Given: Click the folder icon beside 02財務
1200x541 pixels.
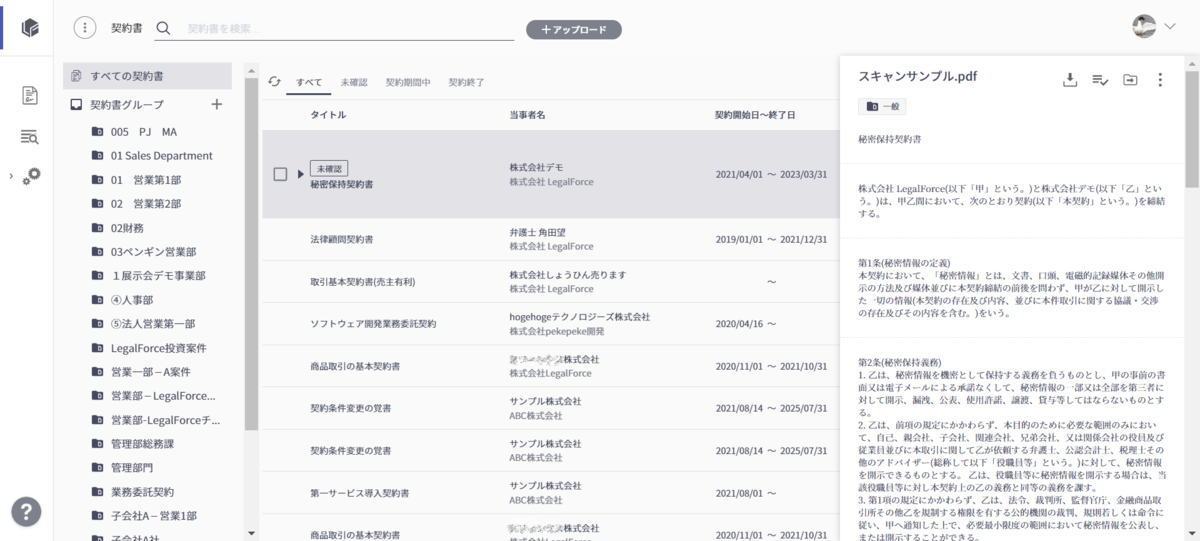Looking at the screenshot, I should (98, 228).
